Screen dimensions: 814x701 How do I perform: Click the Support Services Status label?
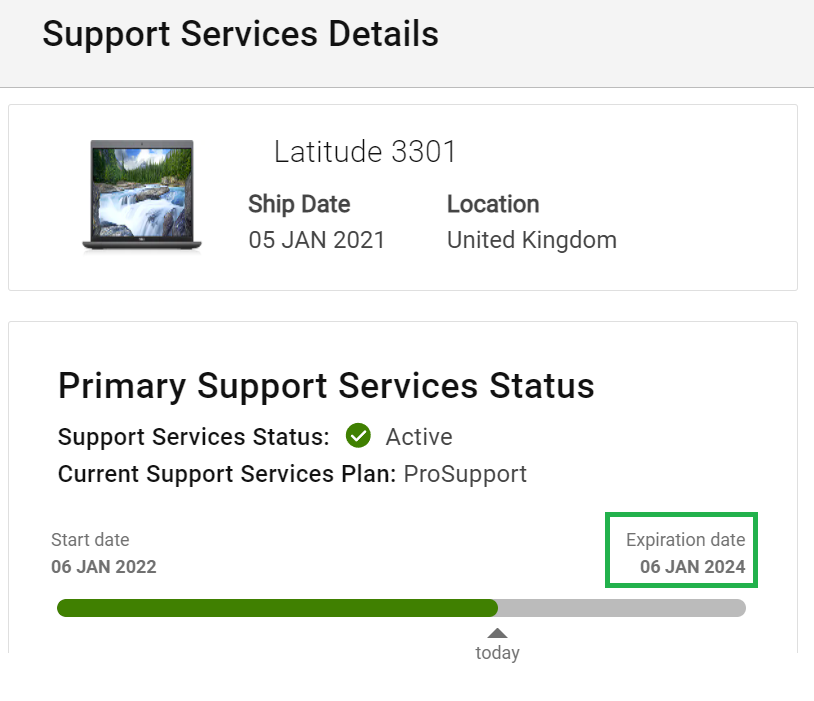(x=194, y=437)
